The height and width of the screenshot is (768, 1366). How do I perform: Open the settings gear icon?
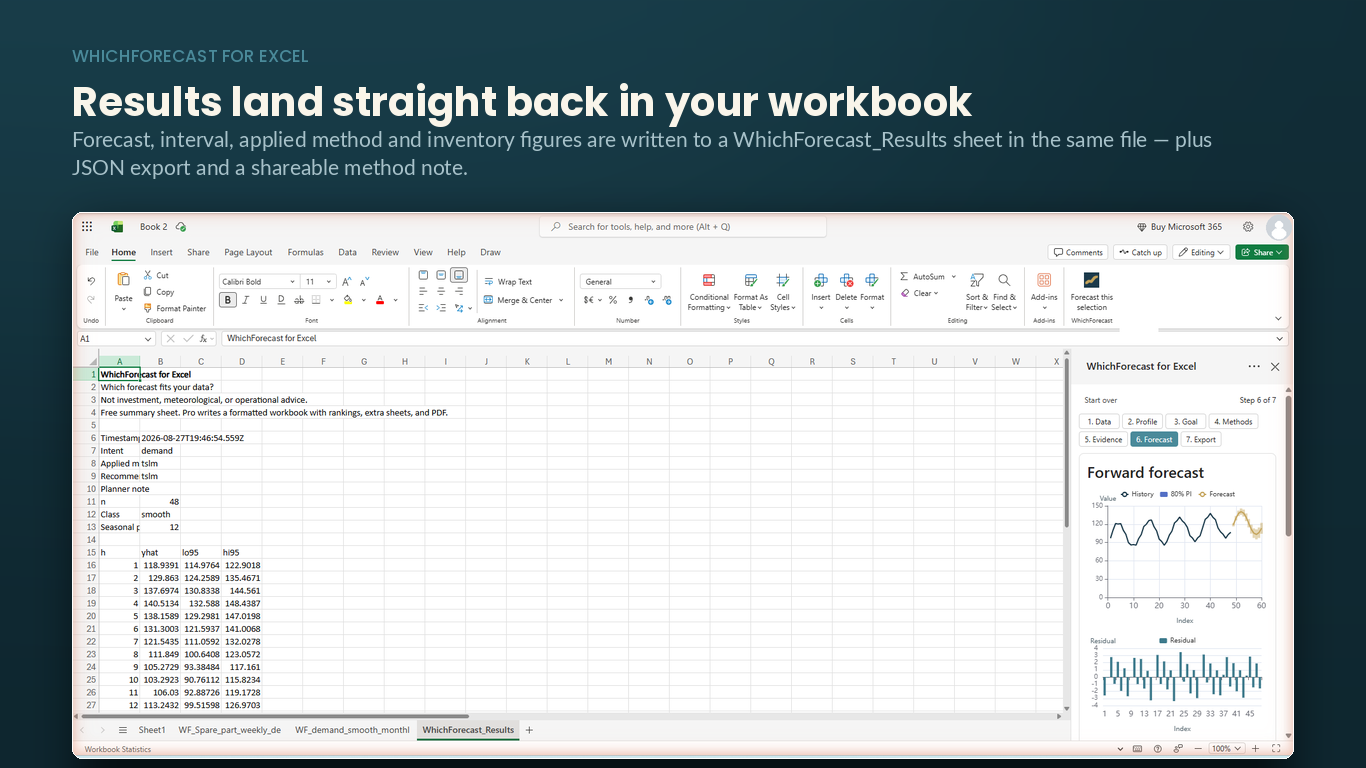[x=1248, y=227]
